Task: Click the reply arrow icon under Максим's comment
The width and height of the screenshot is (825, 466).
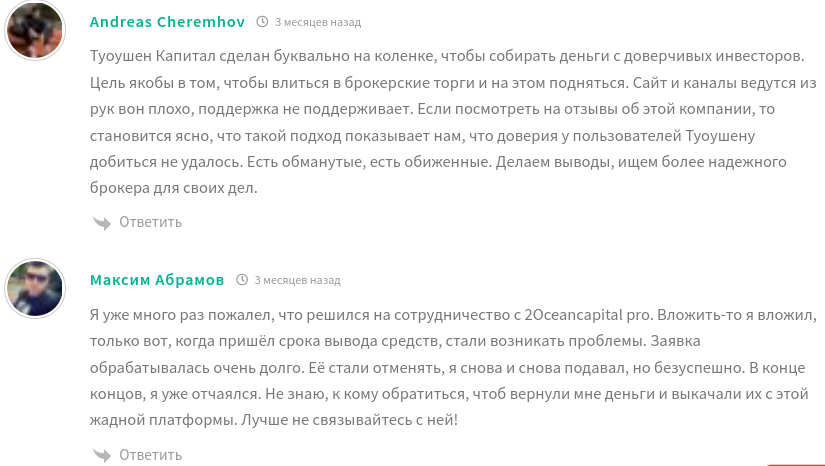Action: (x=101, y=455)
